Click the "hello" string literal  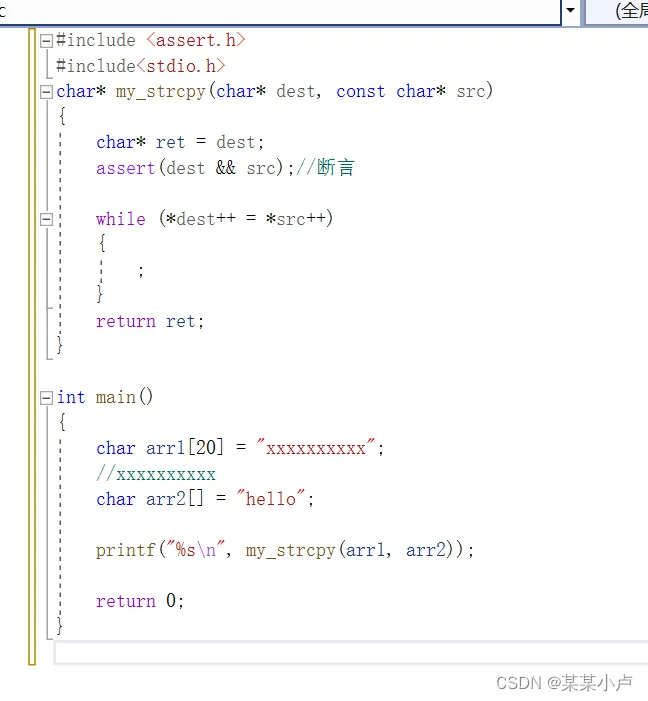[271, 499]
